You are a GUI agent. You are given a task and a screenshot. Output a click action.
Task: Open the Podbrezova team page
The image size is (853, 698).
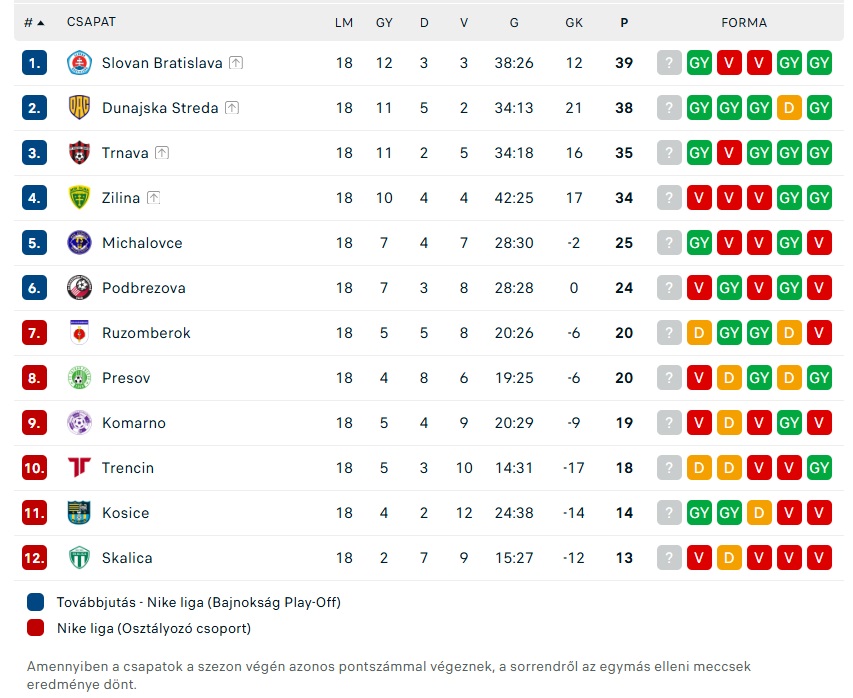(143, 288)
